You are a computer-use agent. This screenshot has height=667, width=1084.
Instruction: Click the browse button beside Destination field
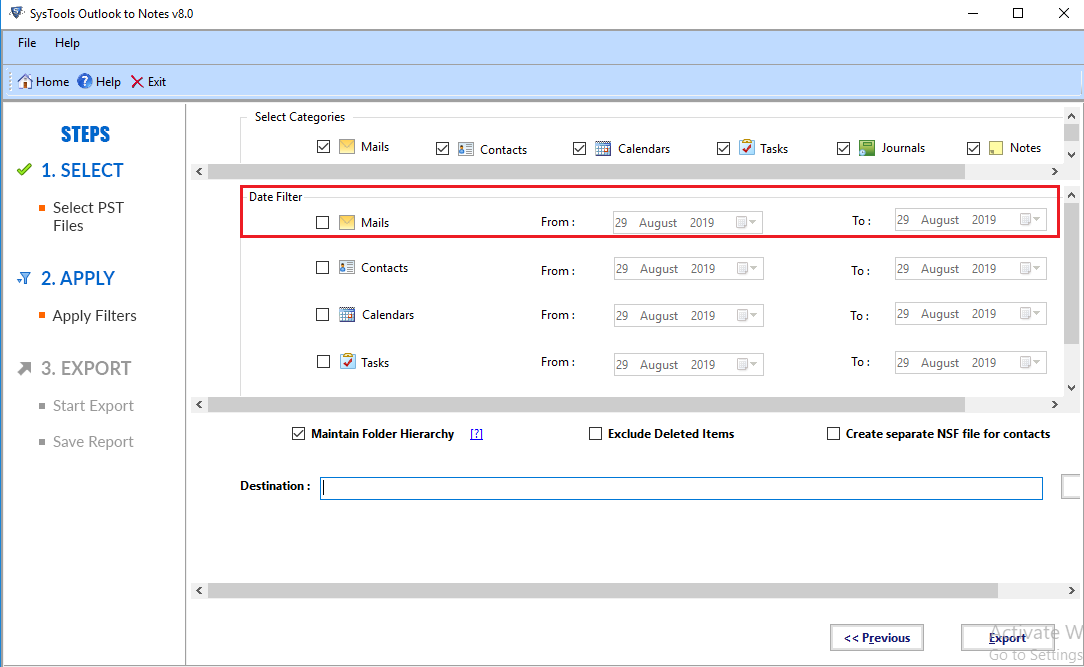pyautogui.click(x=1072, y=486)
